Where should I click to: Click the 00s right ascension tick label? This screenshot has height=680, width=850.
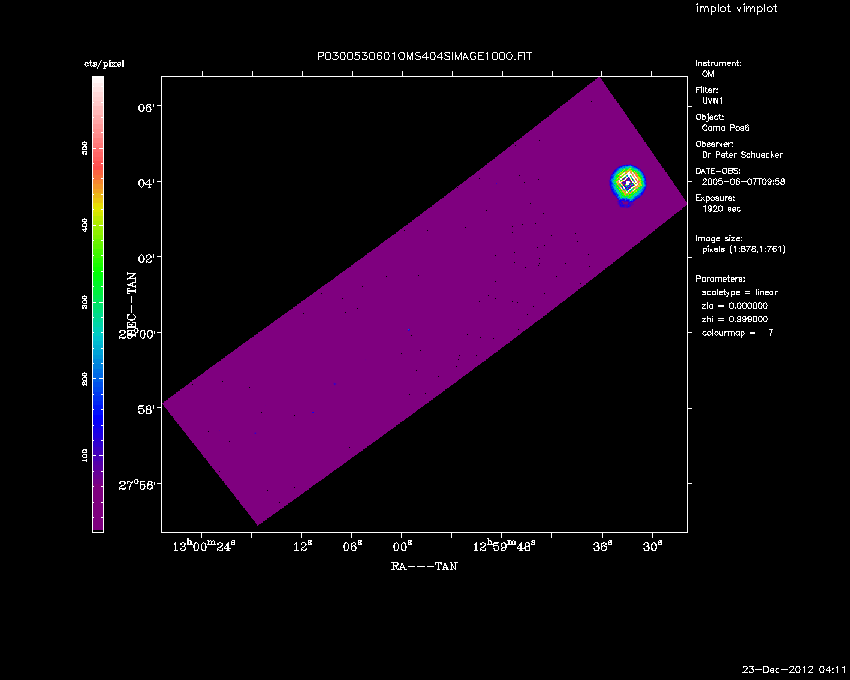pos(402,546)
